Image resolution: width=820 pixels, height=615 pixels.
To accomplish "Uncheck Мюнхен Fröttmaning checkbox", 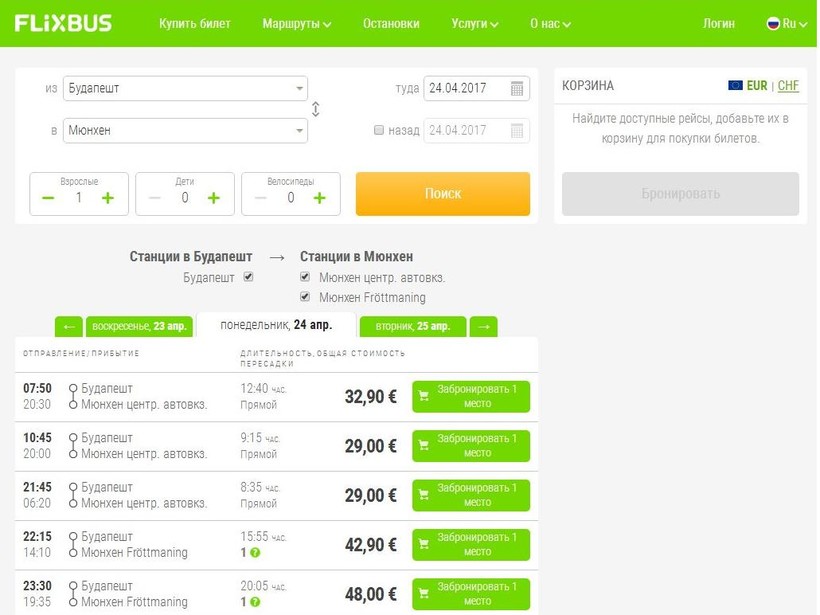I will 305,297.
